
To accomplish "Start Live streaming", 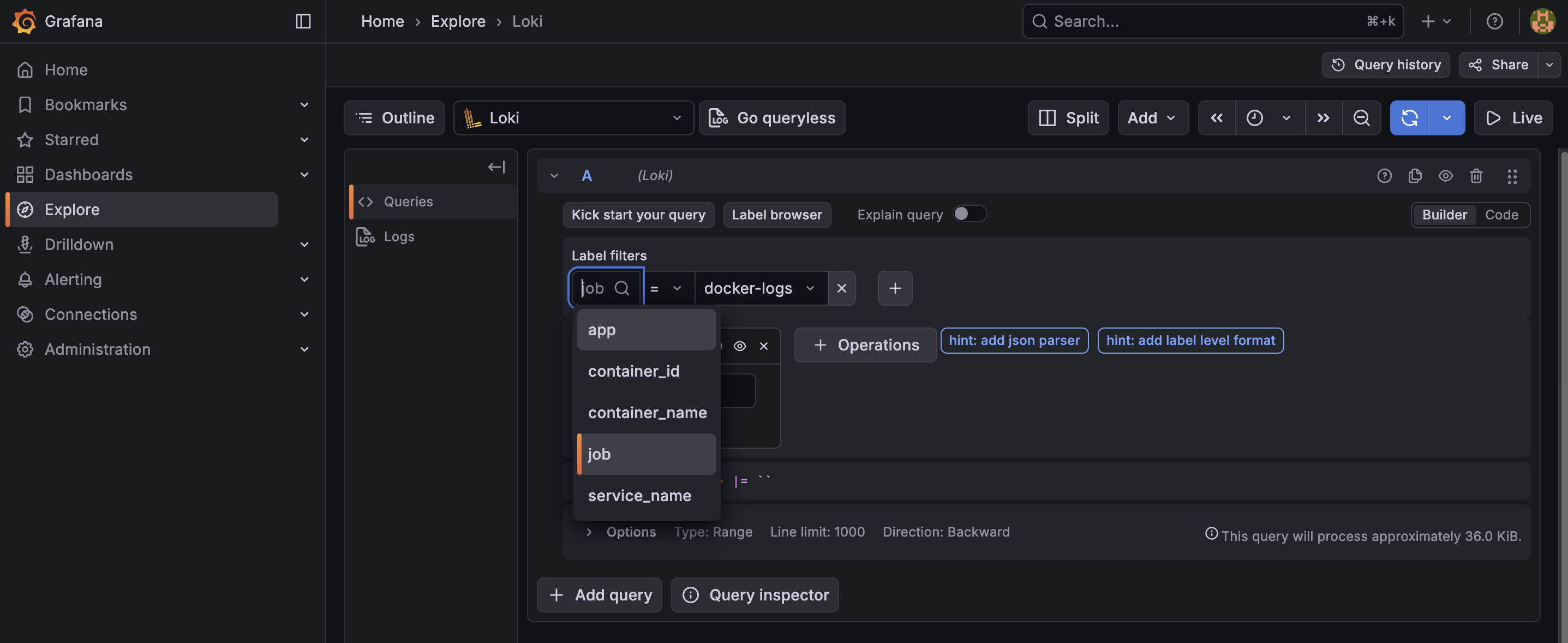I will (x=1513, y=117).
